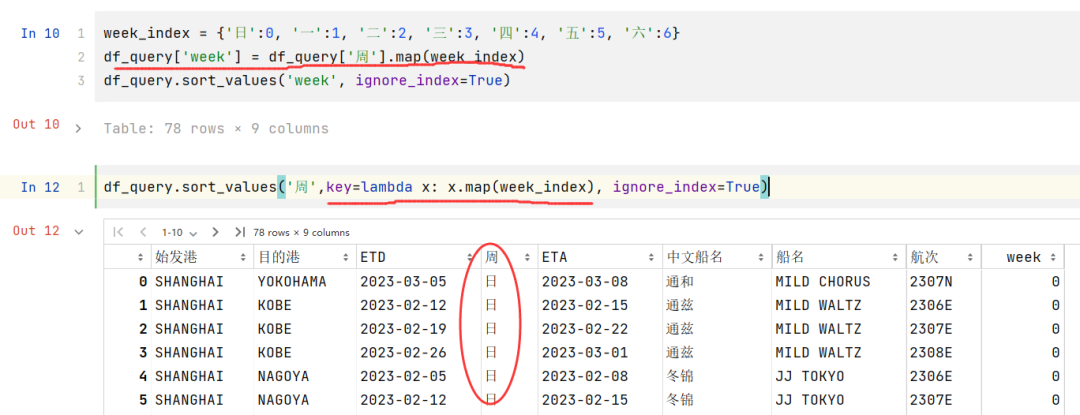Jump to last page of table

click(x=240, y=232)
